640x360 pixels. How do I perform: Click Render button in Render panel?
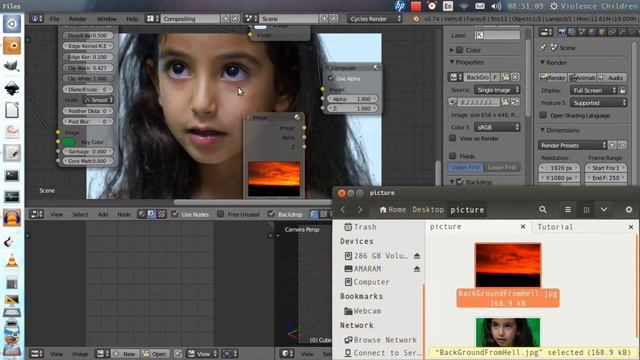(553, 77)
